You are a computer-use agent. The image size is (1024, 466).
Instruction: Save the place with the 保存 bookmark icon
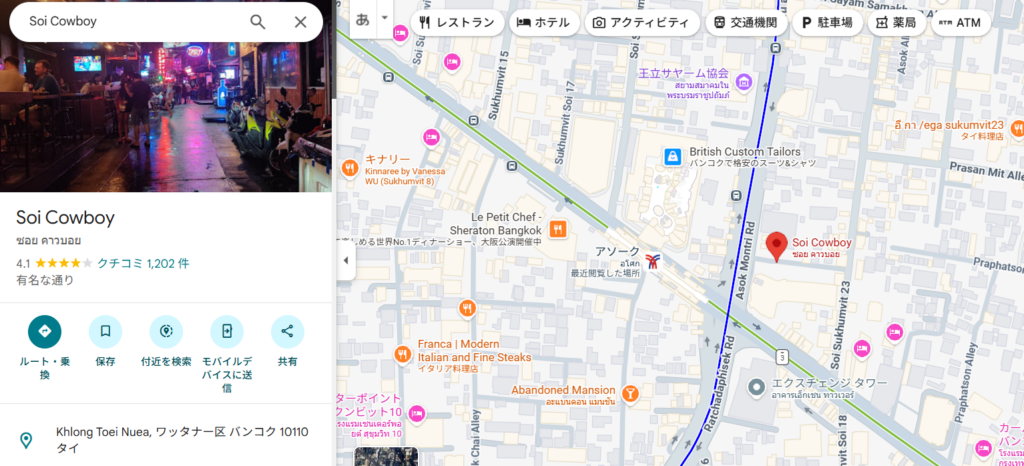(105, 332)
